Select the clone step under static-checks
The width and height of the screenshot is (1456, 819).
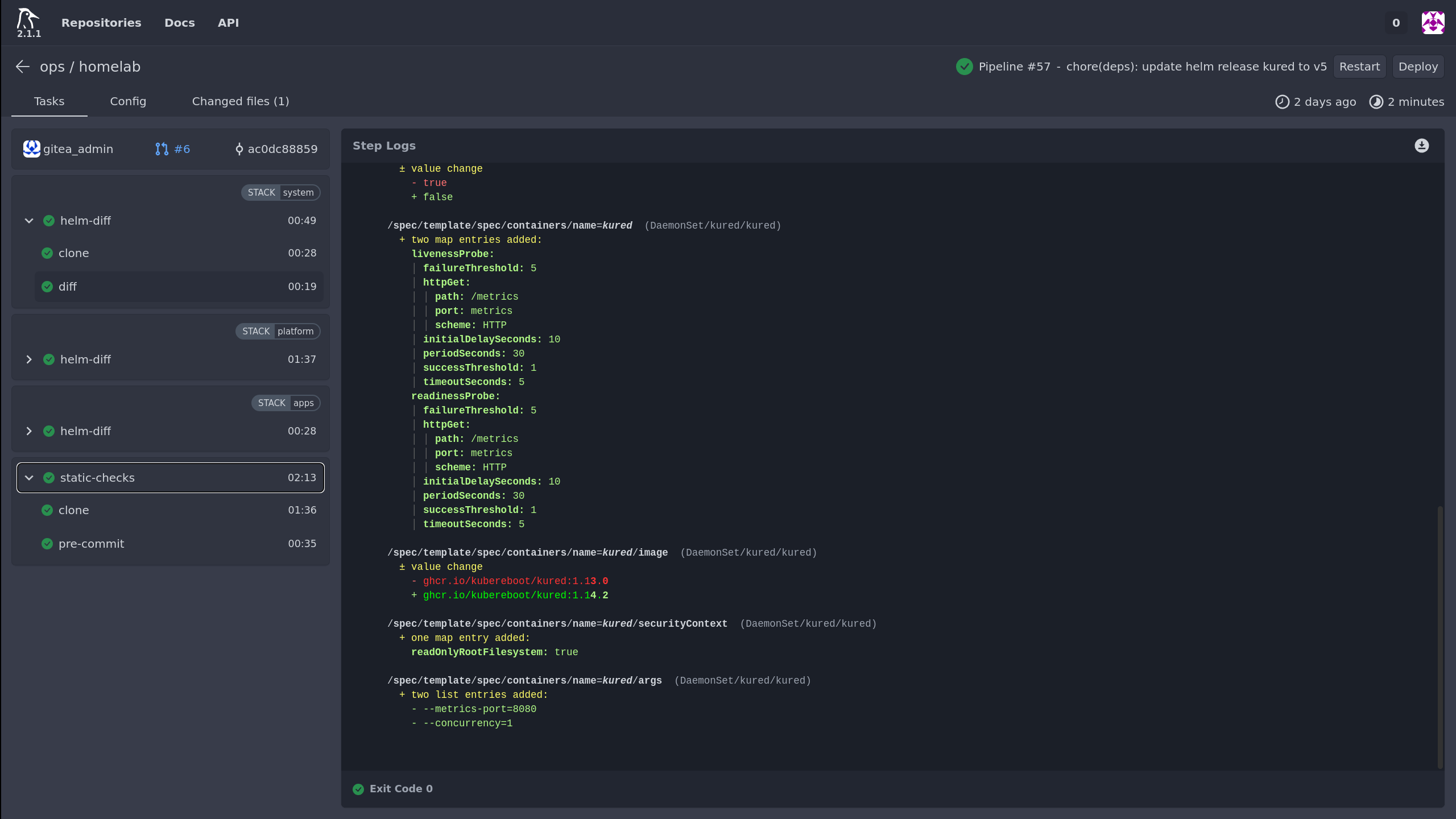tap(179, 510)
